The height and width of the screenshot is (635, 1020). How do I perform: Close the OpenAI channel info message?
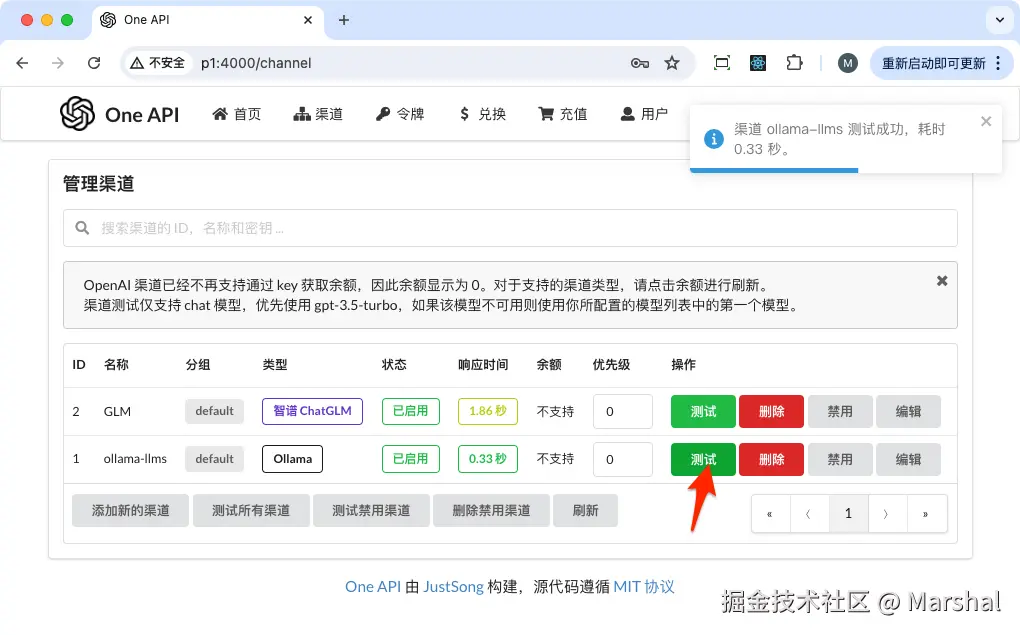pyautogui.click(x=942, y=281)
